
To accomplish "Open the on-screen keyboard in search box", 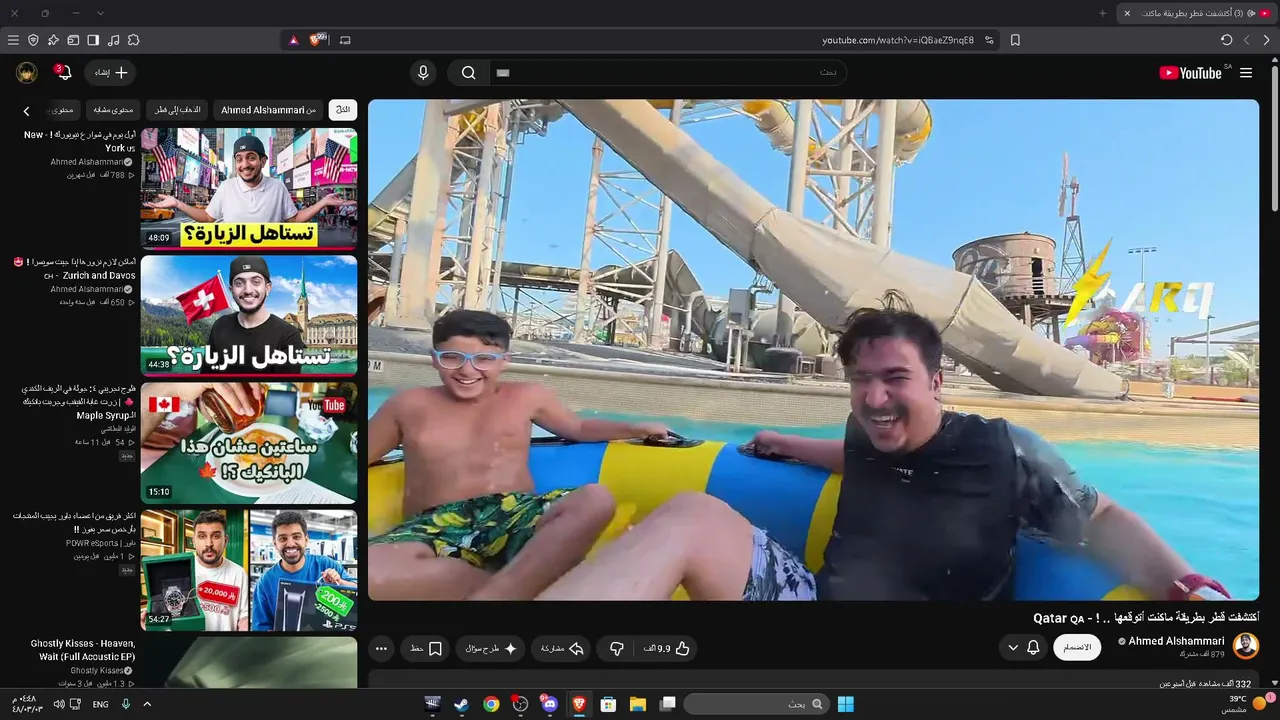I will coord(503,73).
